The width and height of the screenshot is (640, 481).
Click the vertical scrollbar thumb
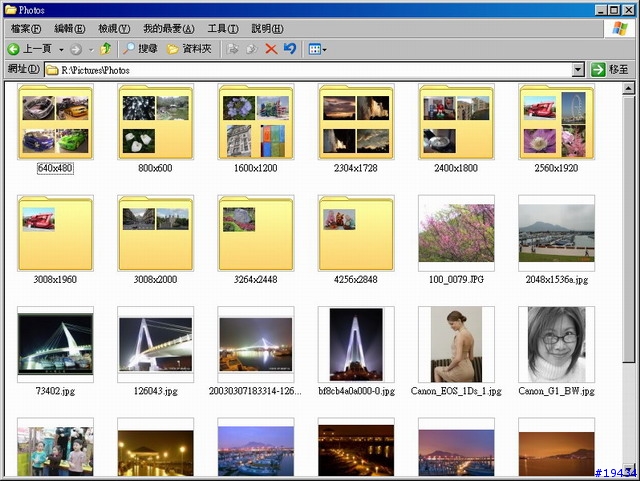click(628, 229)
